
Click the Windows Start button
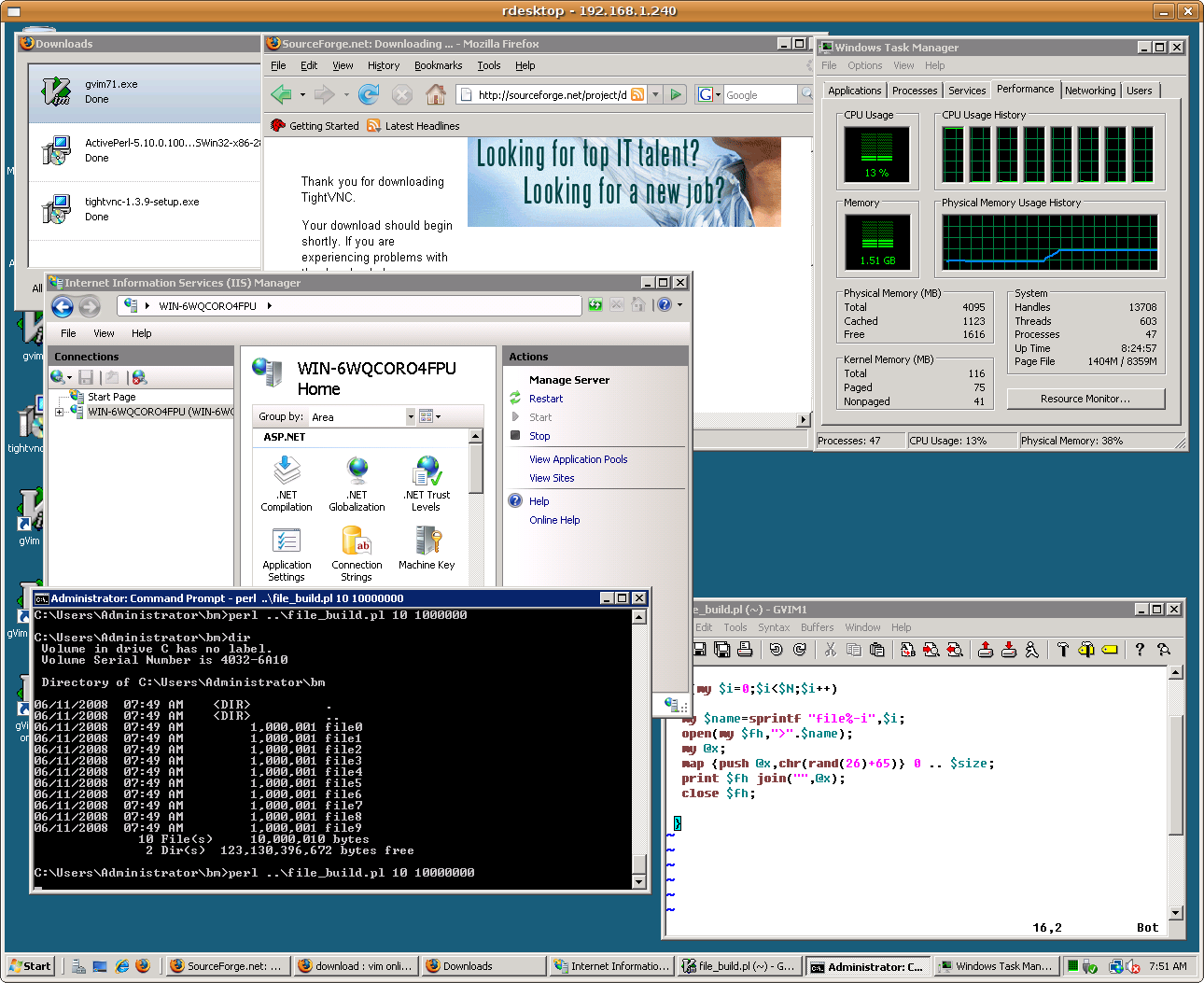click(30, 966)
